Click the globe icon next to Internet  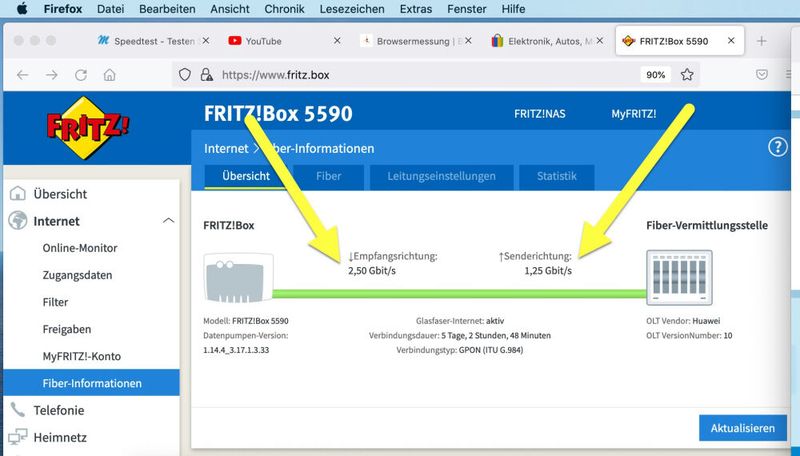[18, 221]
